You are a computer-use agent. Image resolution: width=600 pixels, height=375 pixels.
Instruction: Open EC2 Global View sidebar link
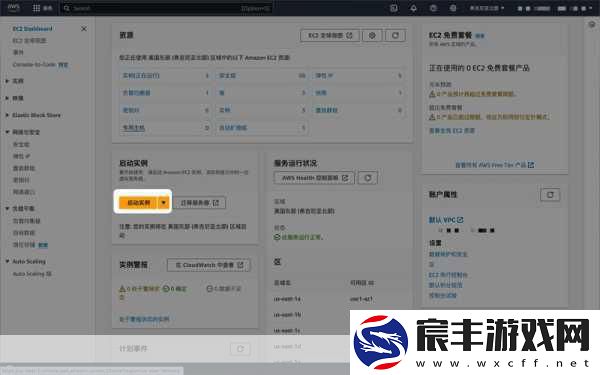pos(29,41)
